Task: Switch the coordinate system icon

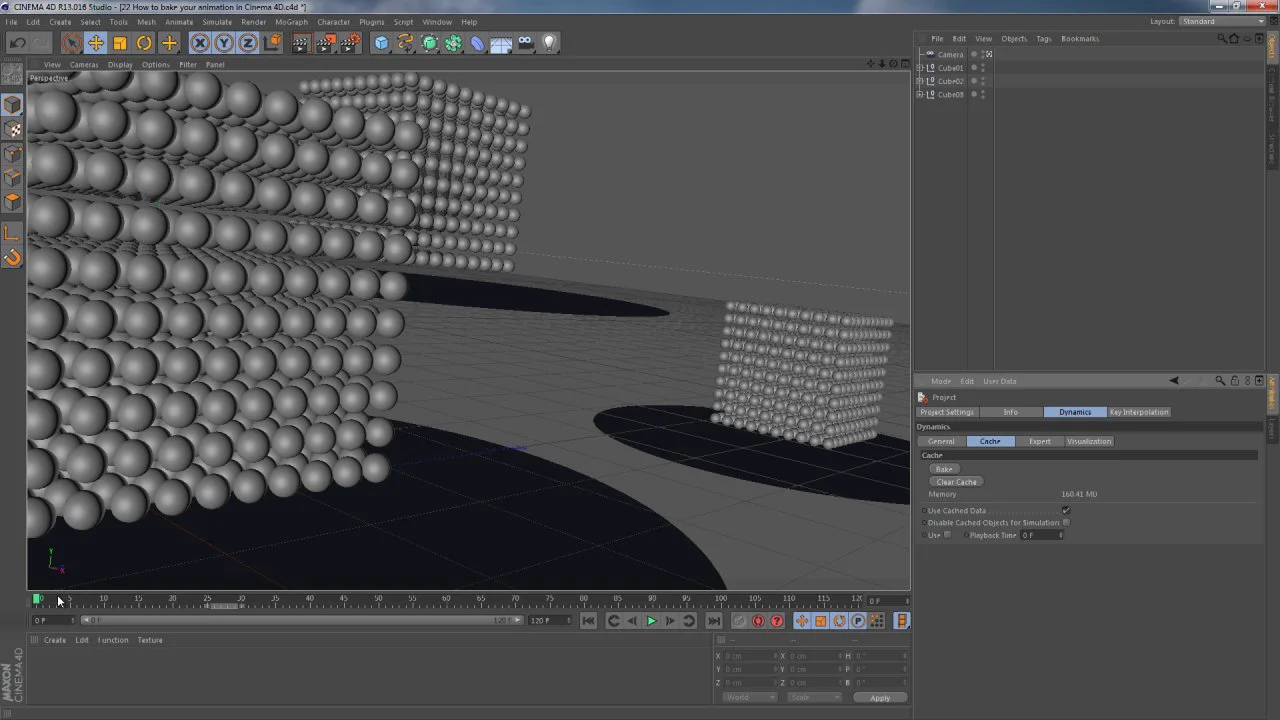Action: pyautogui.click(x=272, y=42)
